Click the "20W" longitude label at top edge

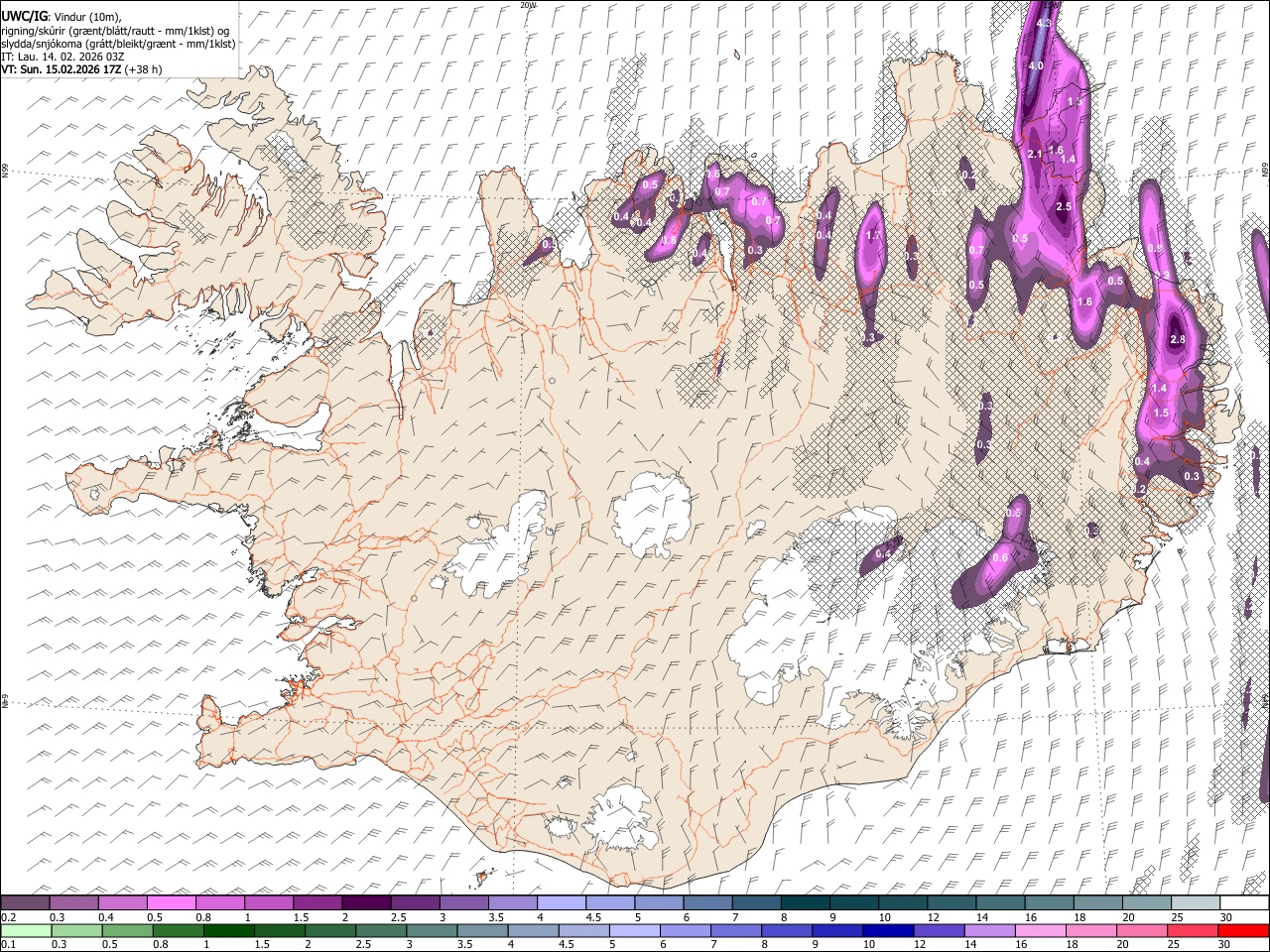click(x=527, y=5)
